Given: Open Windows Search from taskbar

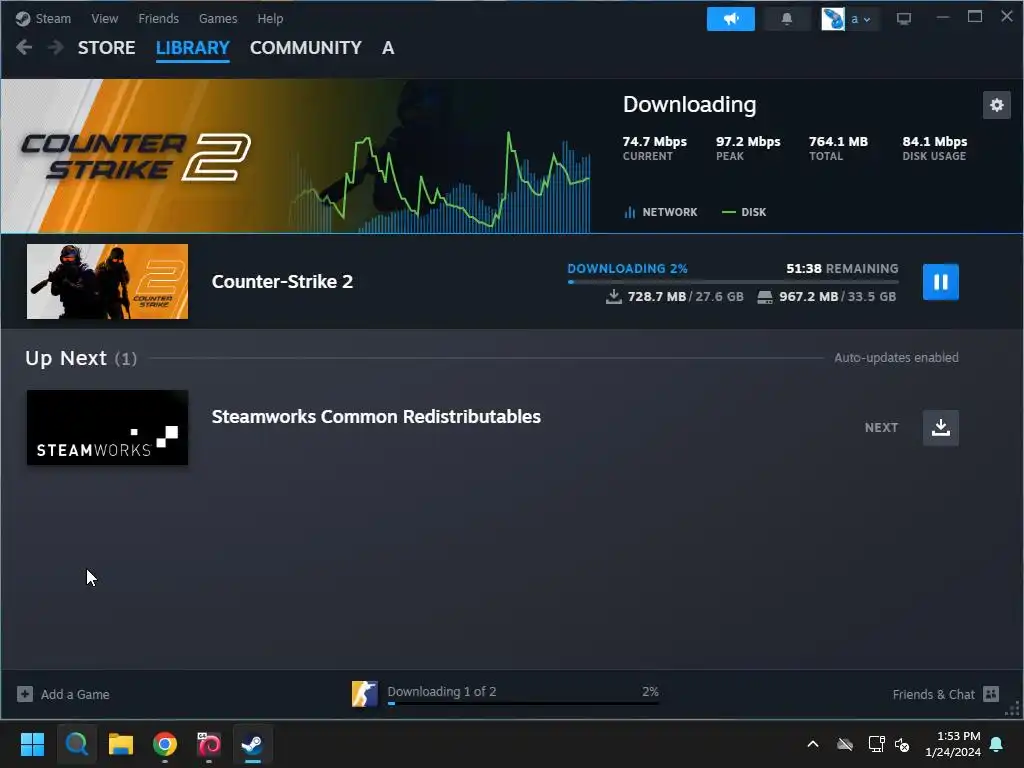Looking at the screenshot, I should tap(76, 744).
